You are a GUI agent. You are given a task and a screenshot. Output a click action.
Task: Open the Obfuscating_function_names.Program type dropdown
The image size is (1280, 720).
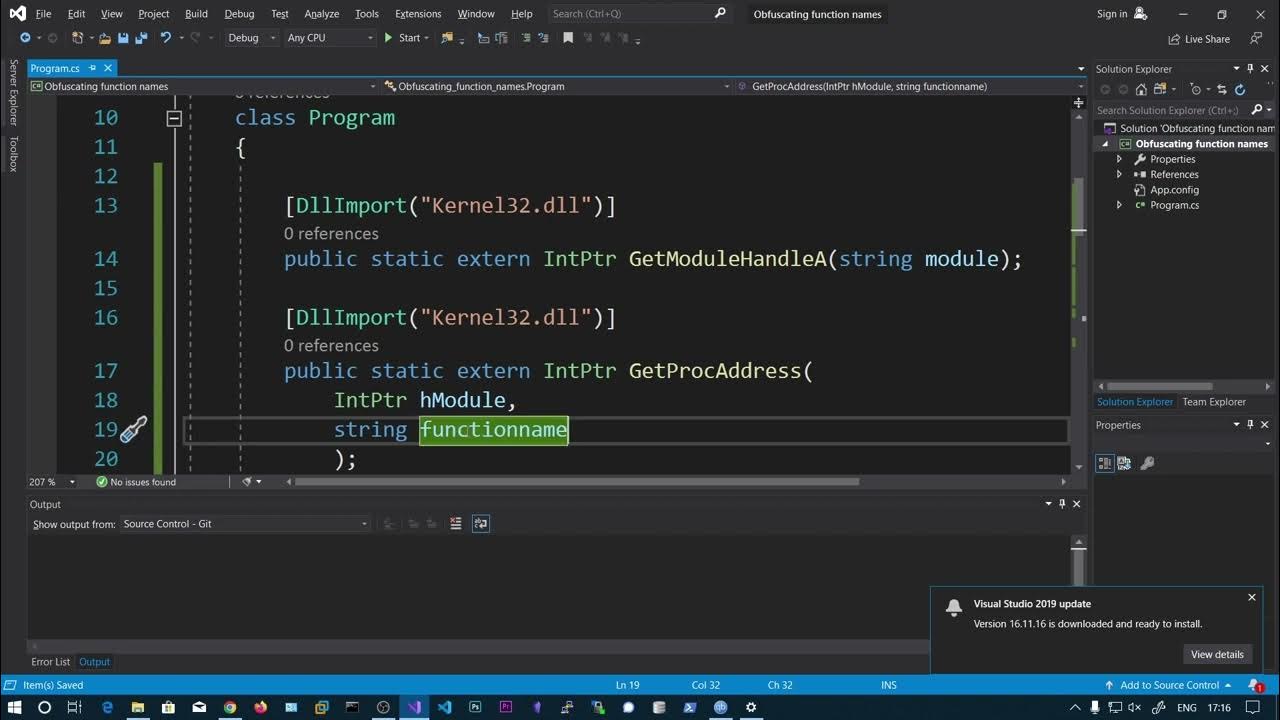coord(558,86)
